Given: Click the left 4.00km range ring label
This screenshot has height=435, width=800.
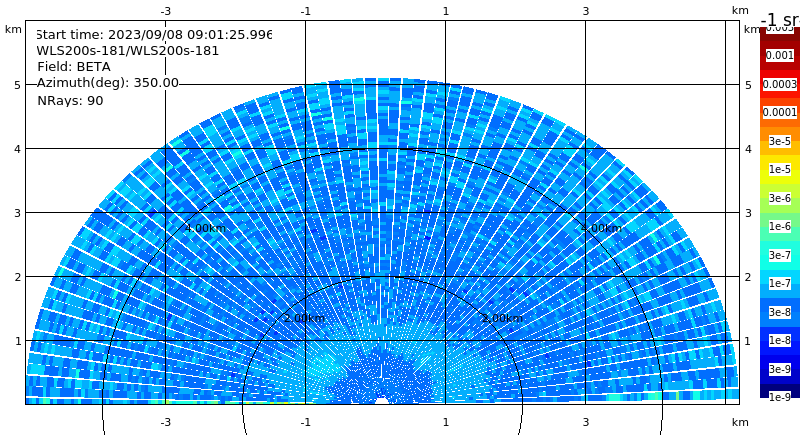Looking at the screenshot, I should [205, 228].
